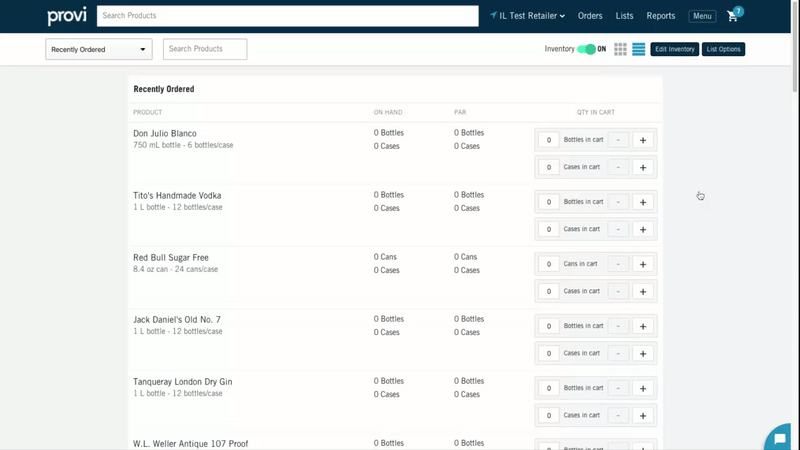Click '750 mL bottle - 6 bottles/case' text
The image size is (800, 450).
coord(183,145)
